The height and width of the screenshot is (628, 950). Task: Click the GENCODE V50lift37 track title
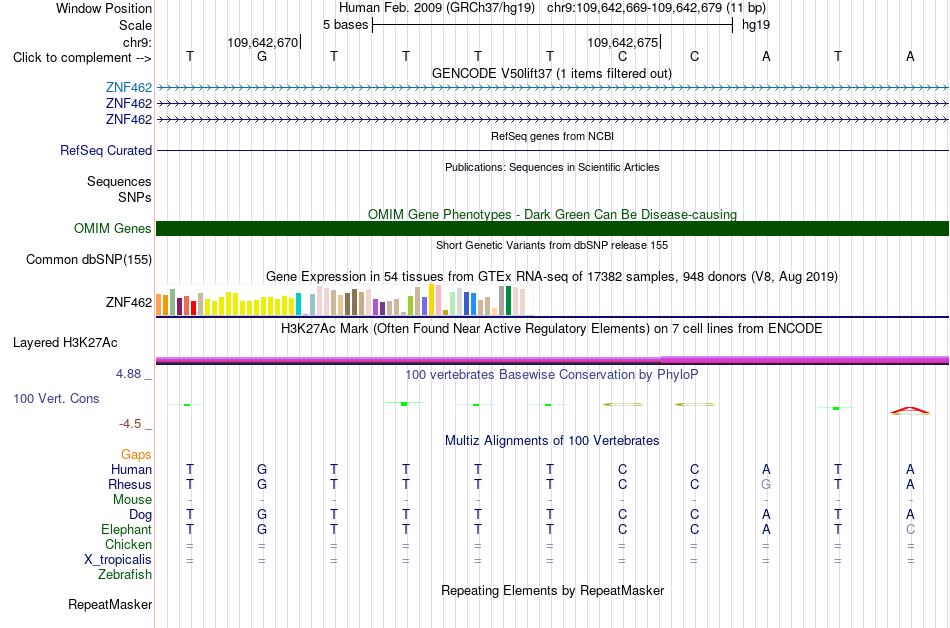pos(551,73)
